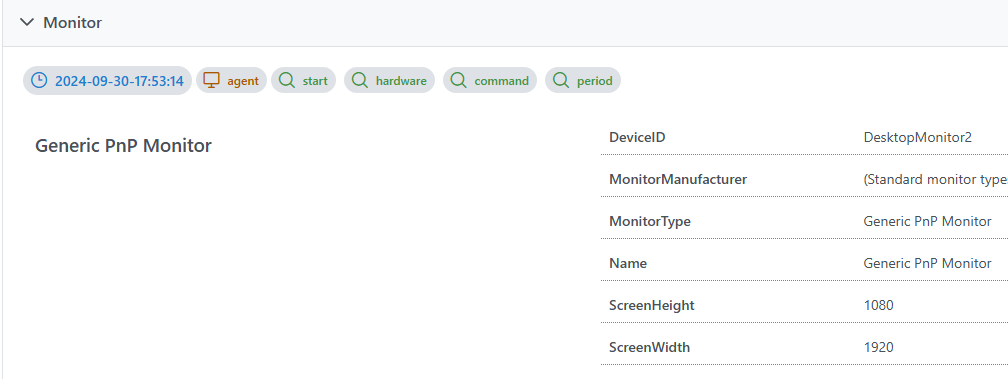Click Generic PnP Monitor value in MonitorType row
1008x379 pixels.
pyautogui.click(x=927, y=222)
